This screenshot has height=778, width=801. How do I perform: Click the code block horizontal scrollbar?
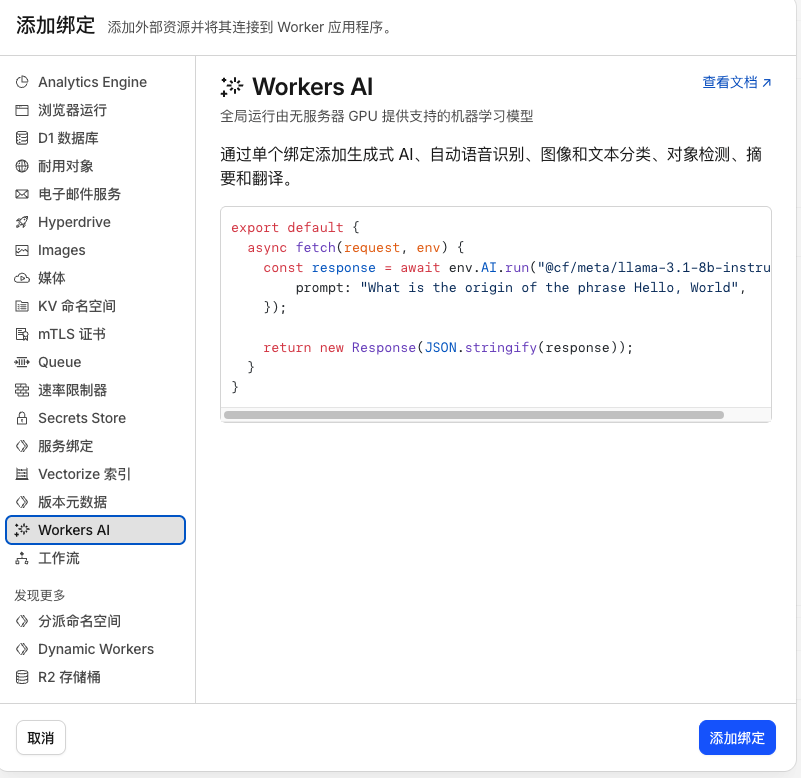point(474,414)
